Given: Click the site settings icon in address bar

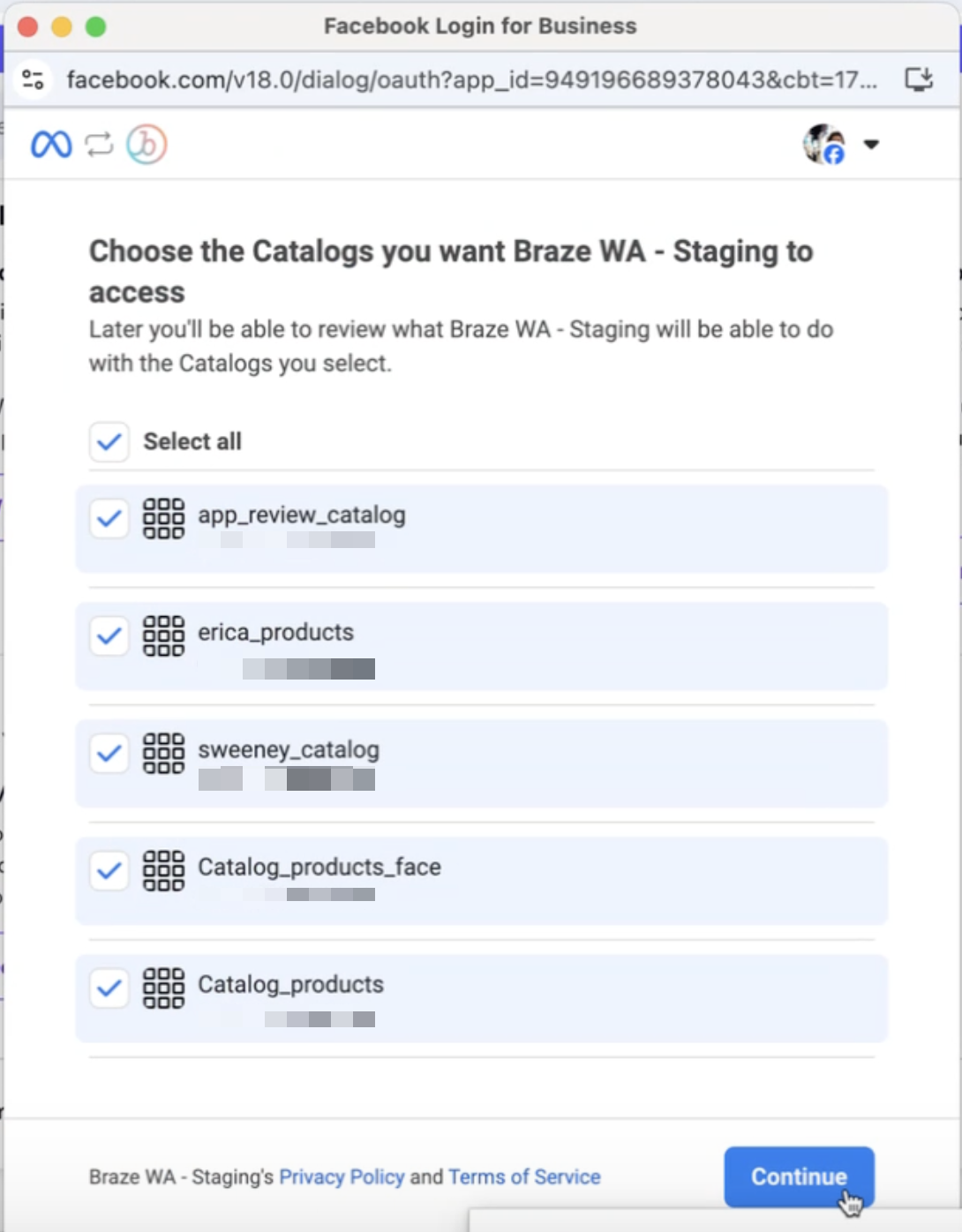Looking at the screenshot, I should click(x=34, y=79).
